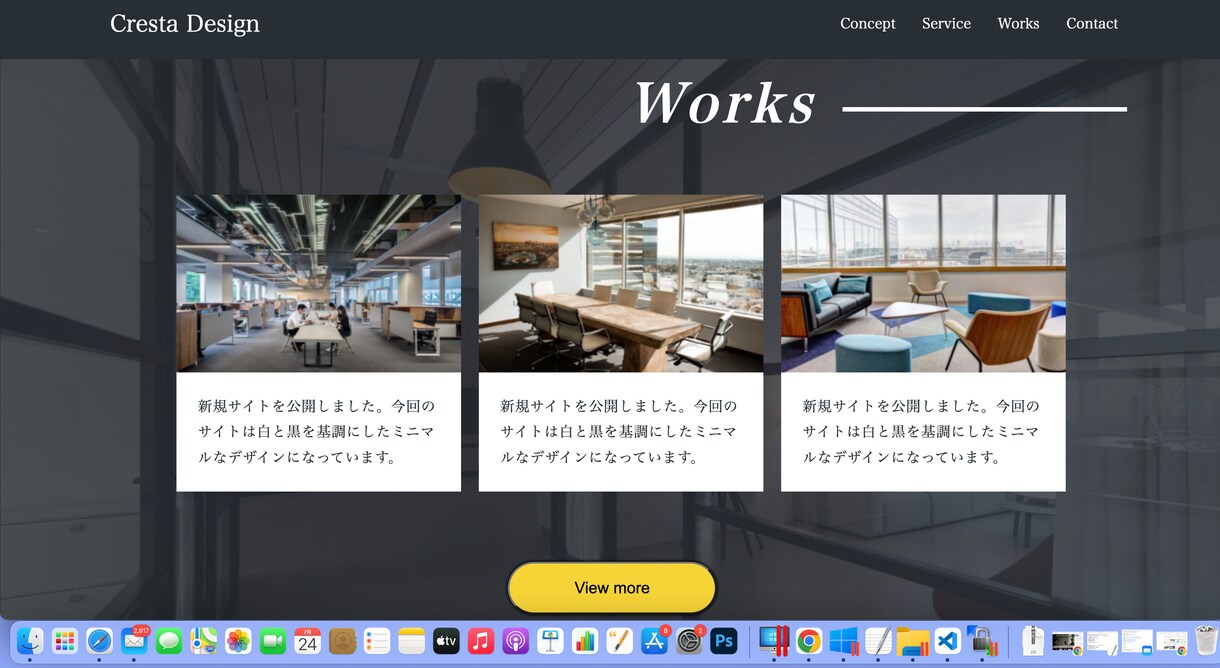Screen dimensions: 1220x668
Task: Open Launchpad in the Dock
Action: click(x=65, y=641)
